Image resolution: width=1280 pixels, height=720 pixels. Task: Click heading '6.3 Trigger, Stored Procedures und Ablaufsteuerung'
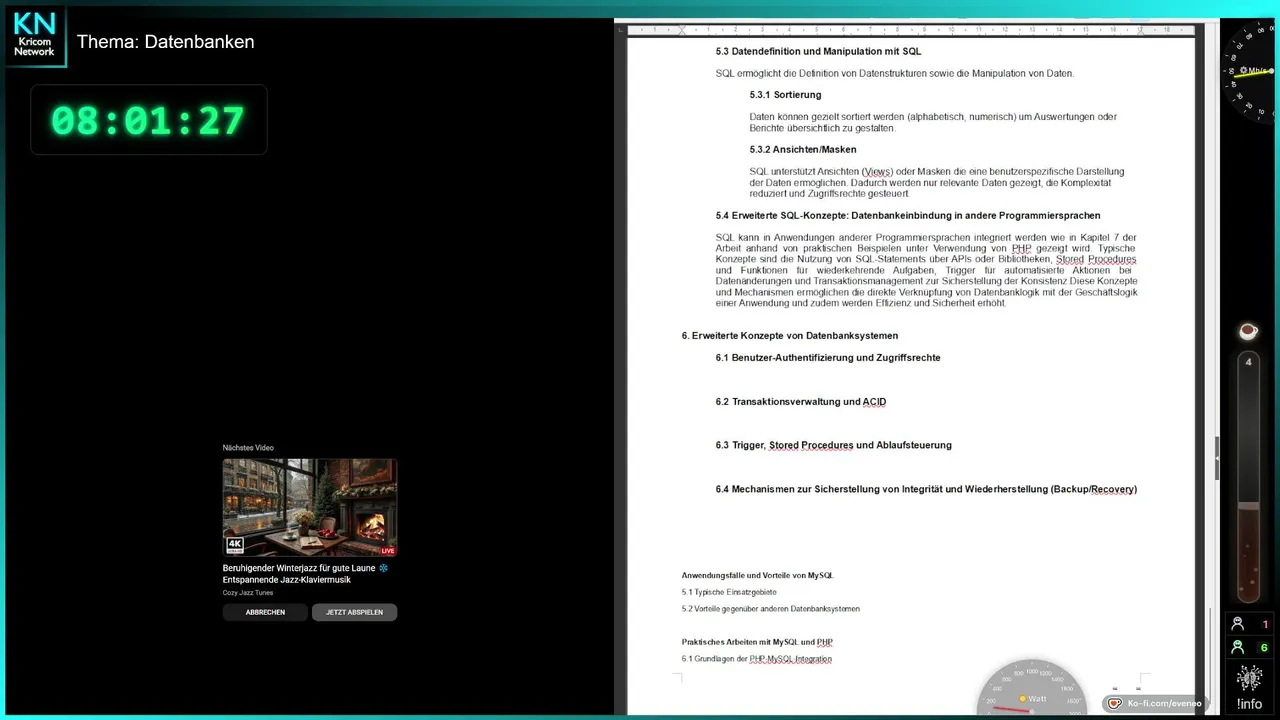click(x=834, y=446)
